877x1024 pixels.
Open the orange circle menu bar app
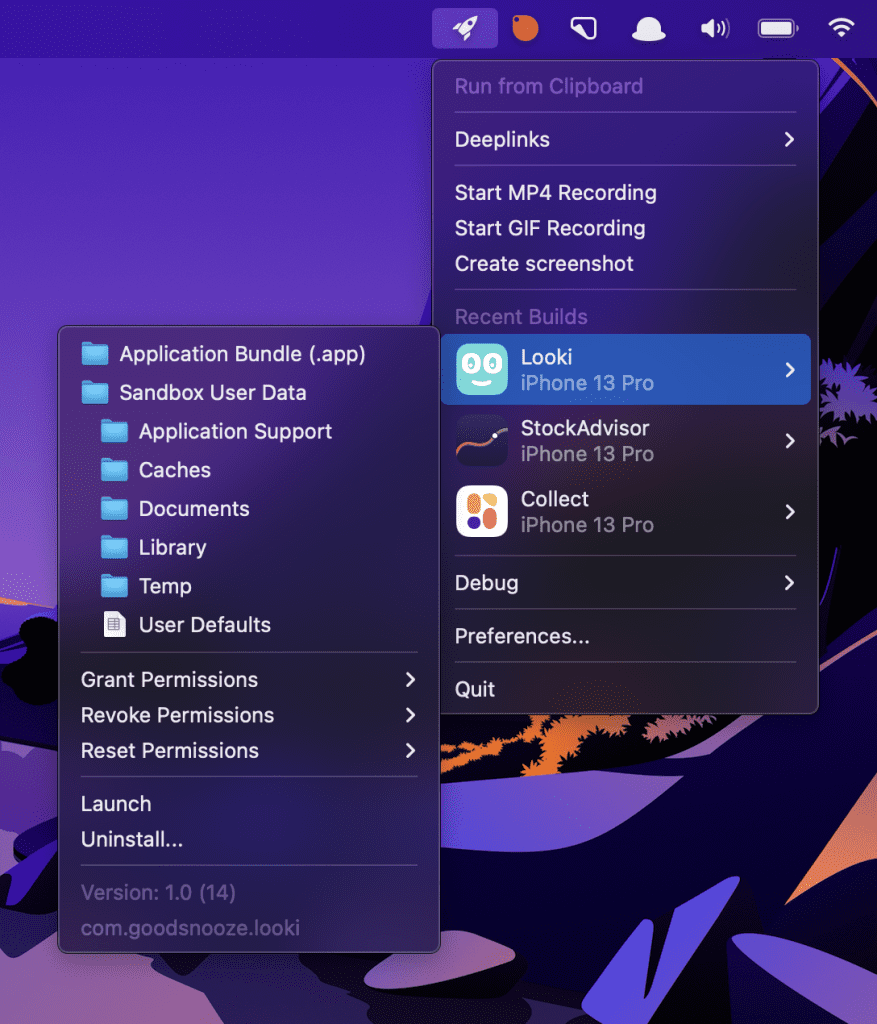tap(525, 28)
